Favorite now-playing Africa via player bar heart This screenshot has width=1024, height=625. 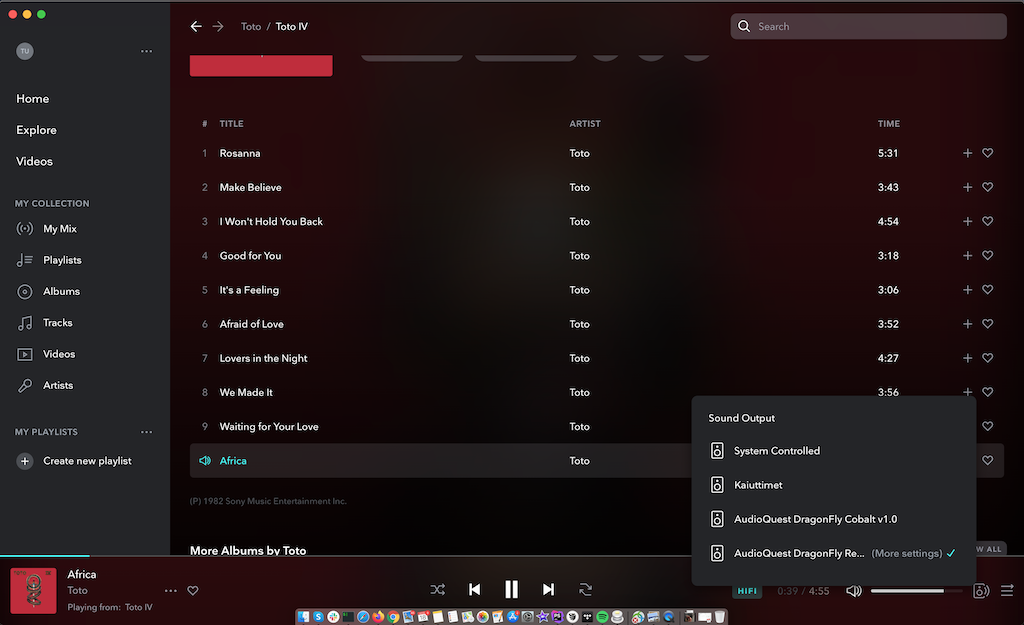(193, 590)
